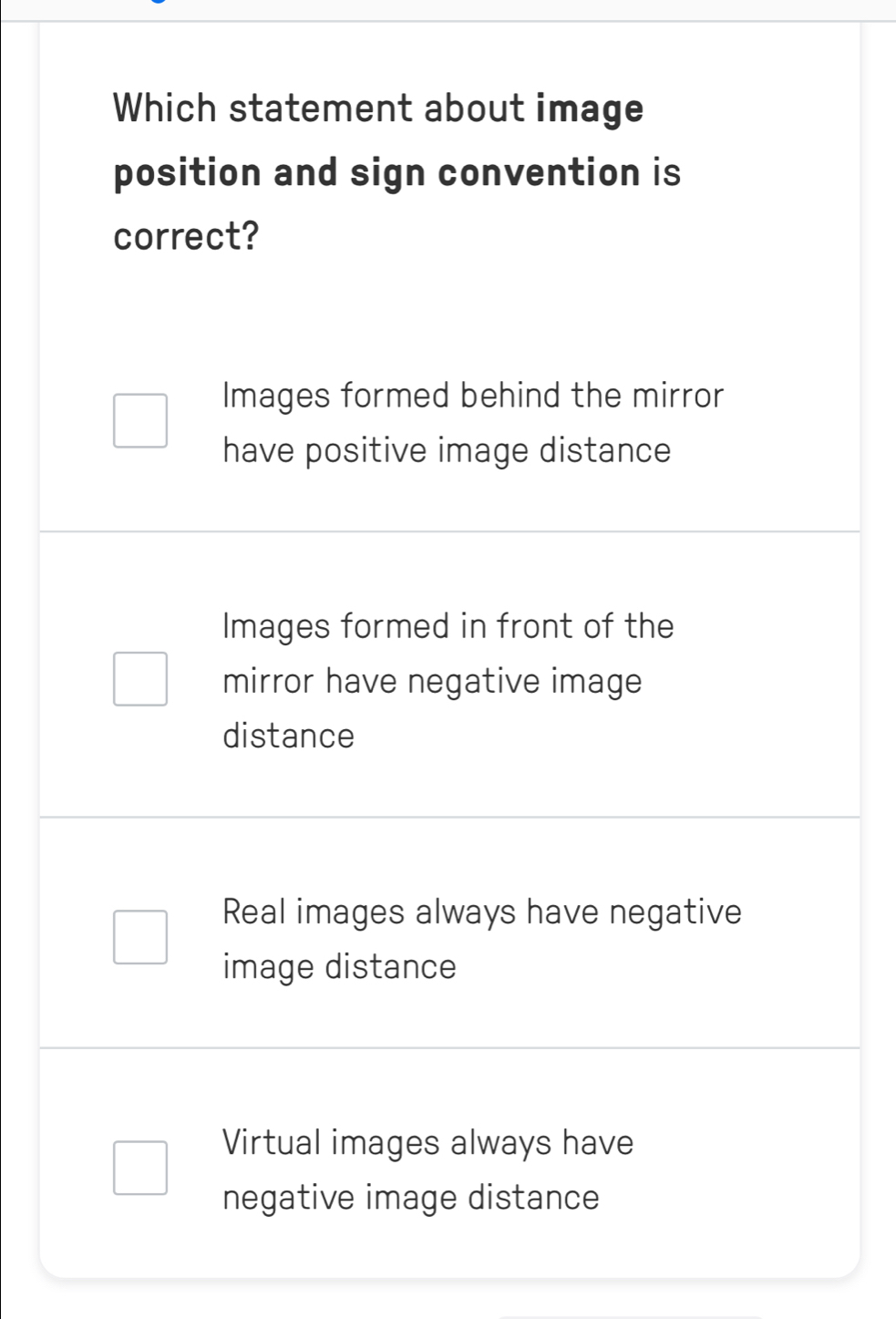Click the text 'Virtual images always have'
896x1319 pixels.
tap(427, 1143)
